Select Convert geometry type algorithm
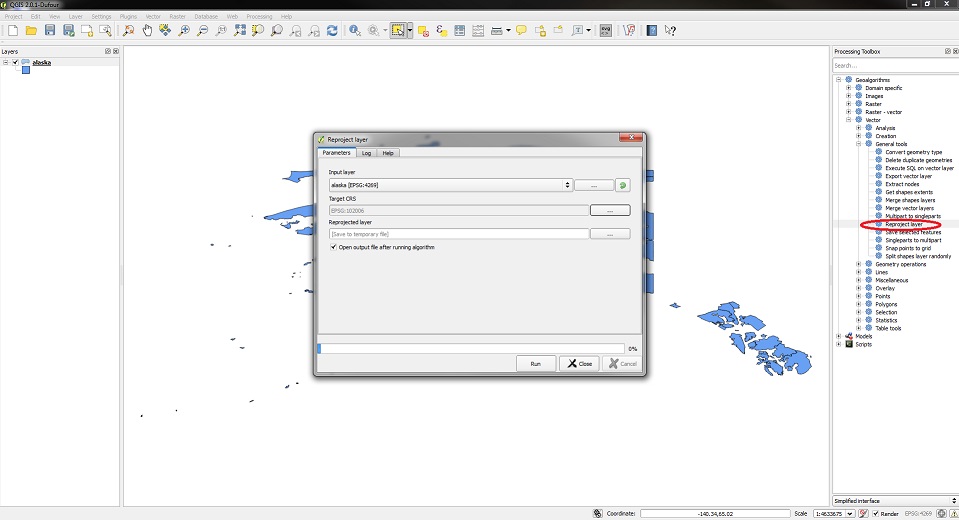Image resolution: width=959 pixels, height=520 pixels. click(913, 152)
